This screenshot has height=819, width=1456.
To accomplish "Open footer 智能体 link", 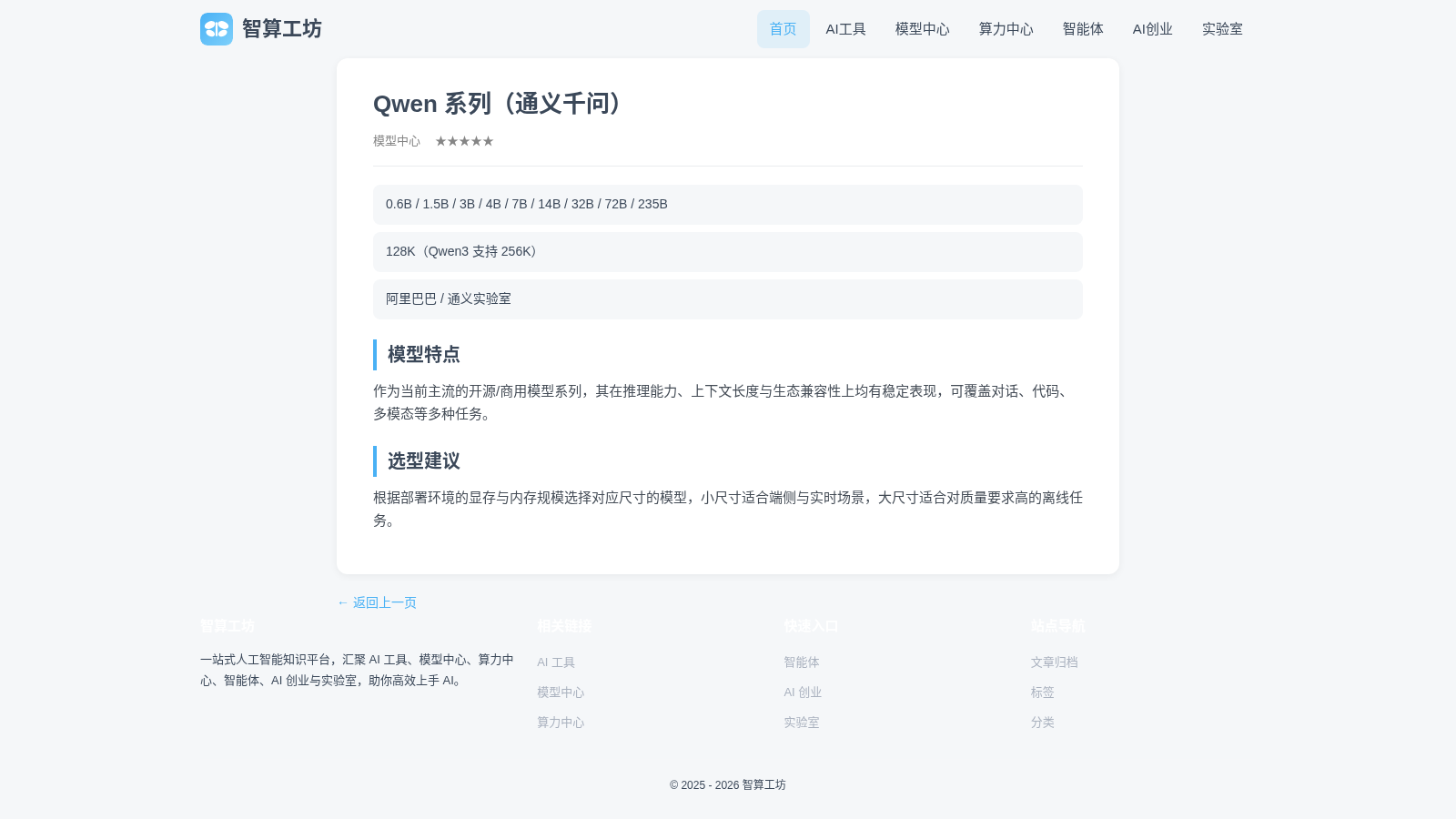I will coord(802,662).
